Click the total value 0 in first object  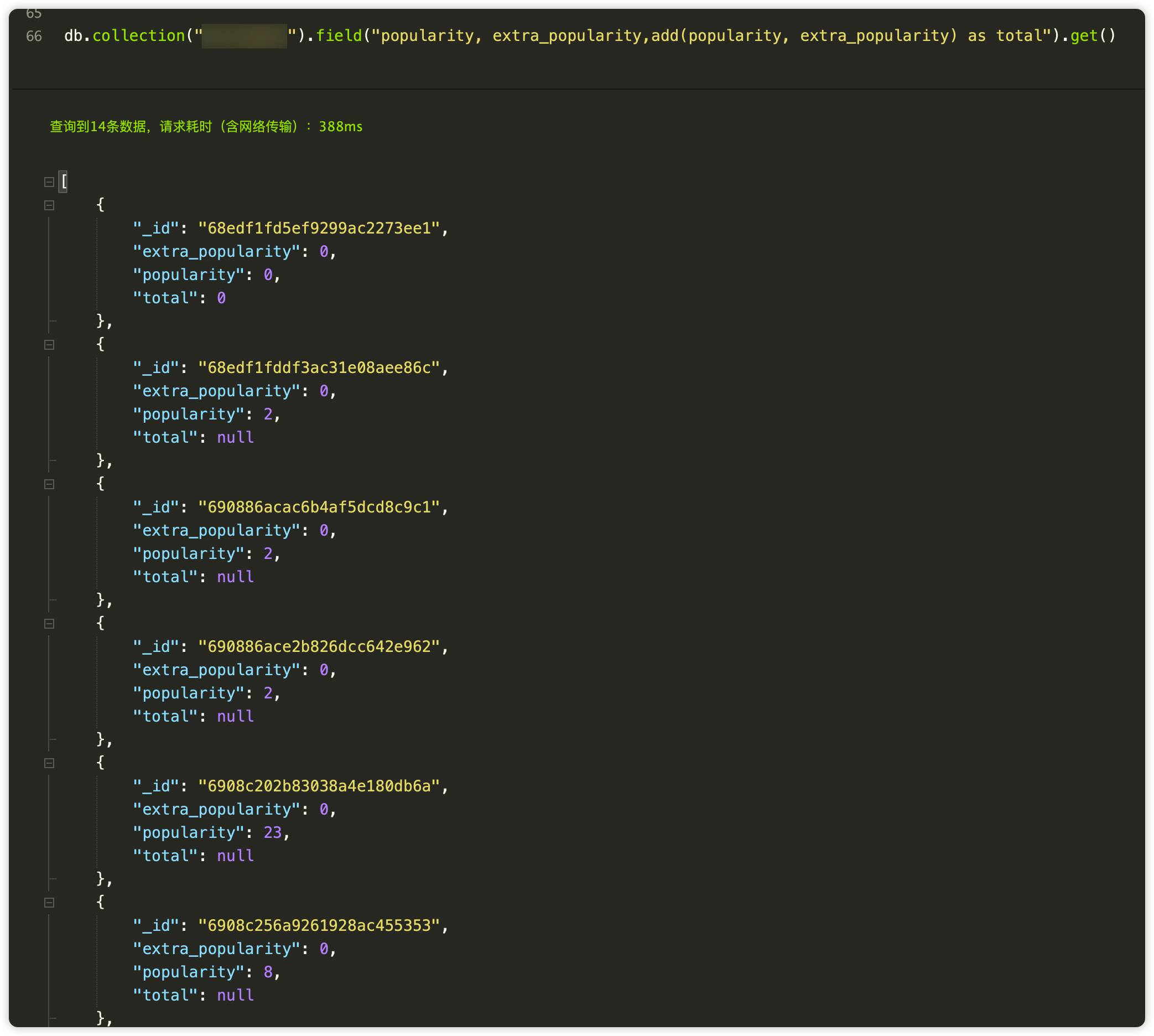point(221,298)
